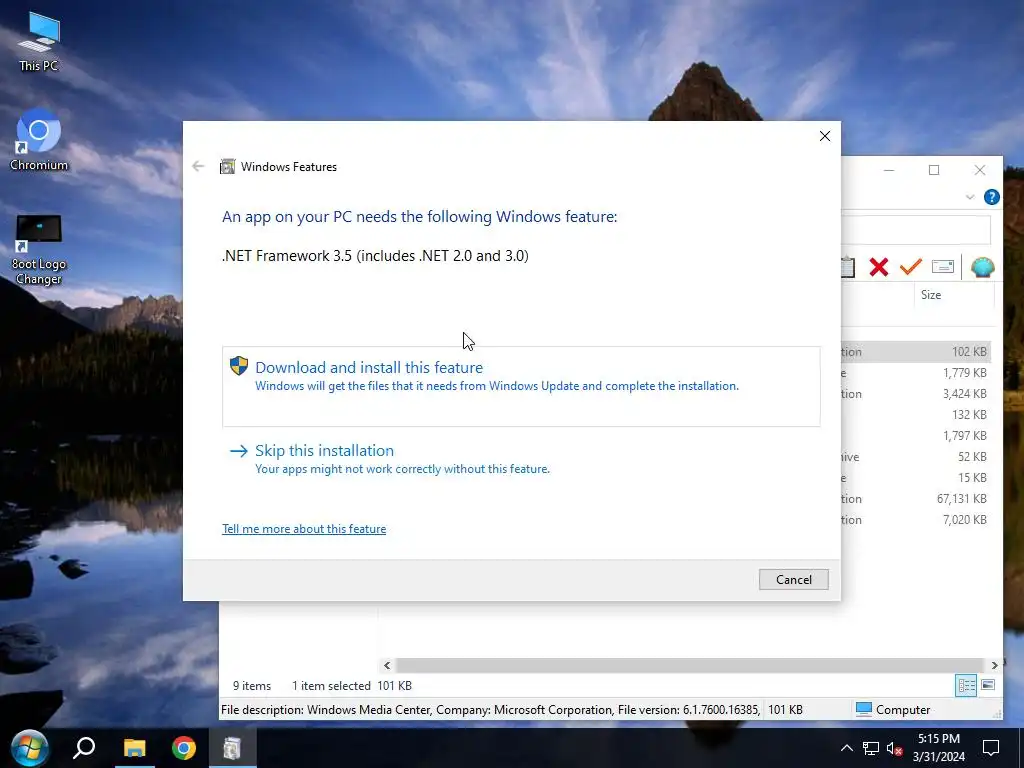Click the blue arrow beside Skip this installation
The width and height of the screenshot is (1024, 768).
point(239,451)
